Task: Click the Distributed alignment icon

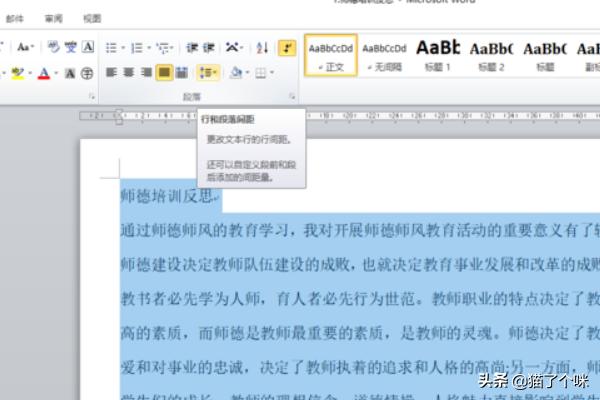Action: pos(182,72)
